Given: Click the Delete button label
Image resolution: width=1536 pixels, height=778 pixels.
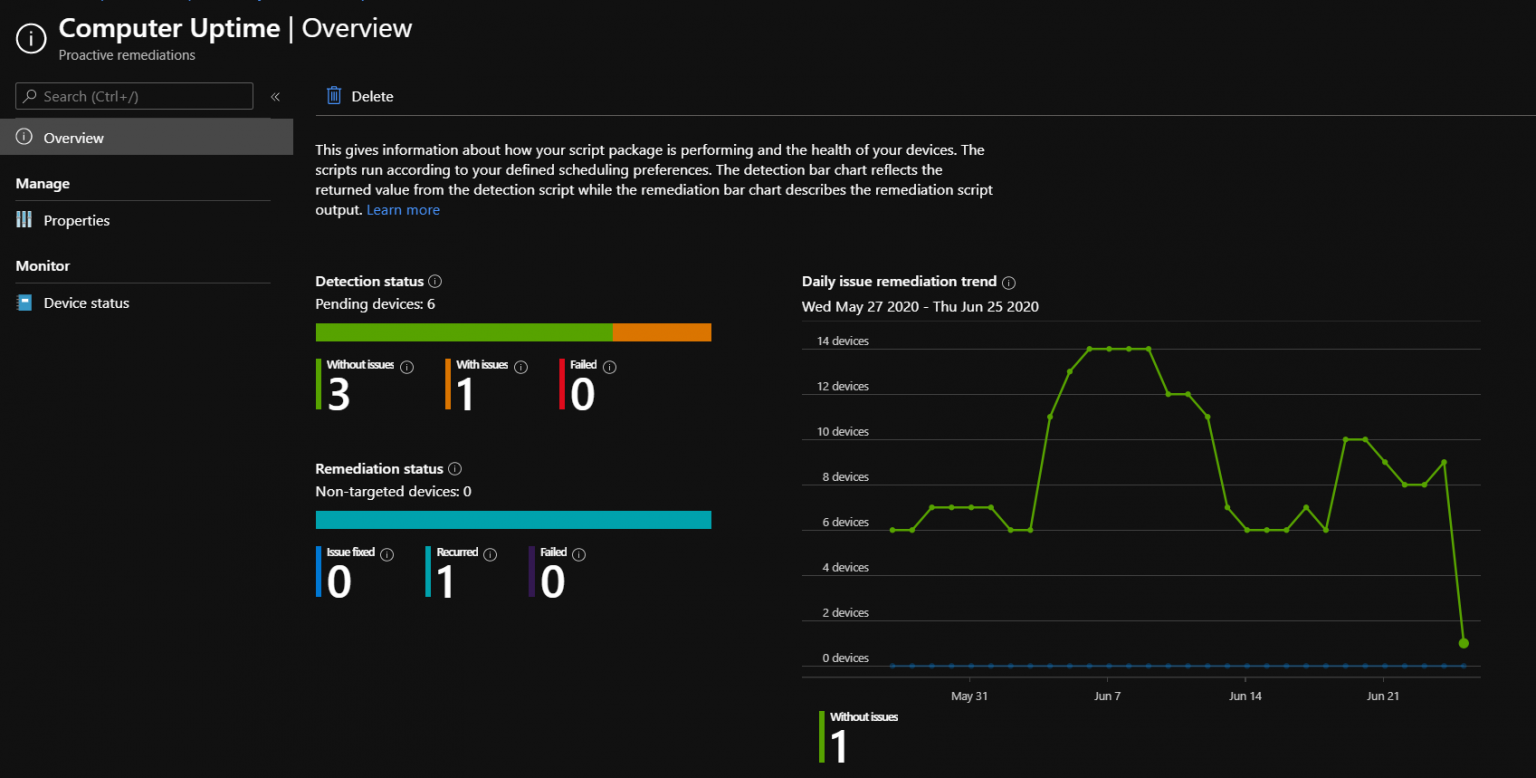Looking at the screenshot, I should click(372, 97).
